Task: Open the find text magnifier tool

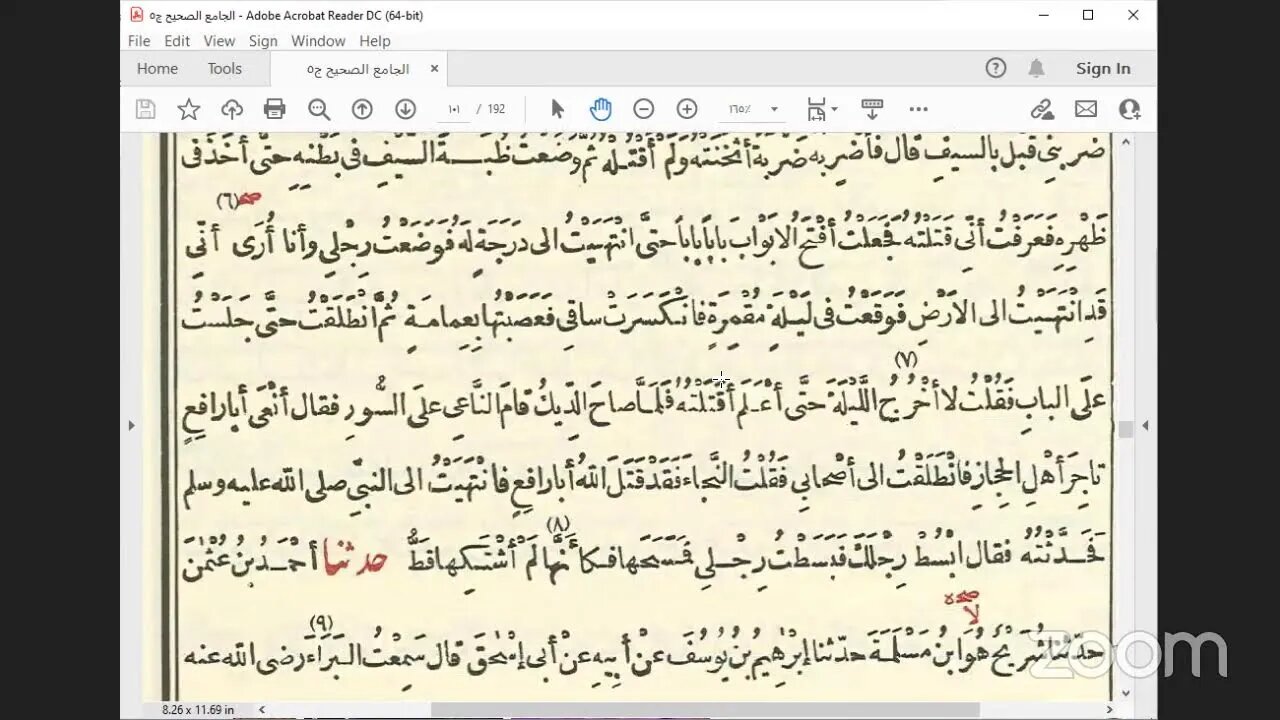Action: click(319, 109)
